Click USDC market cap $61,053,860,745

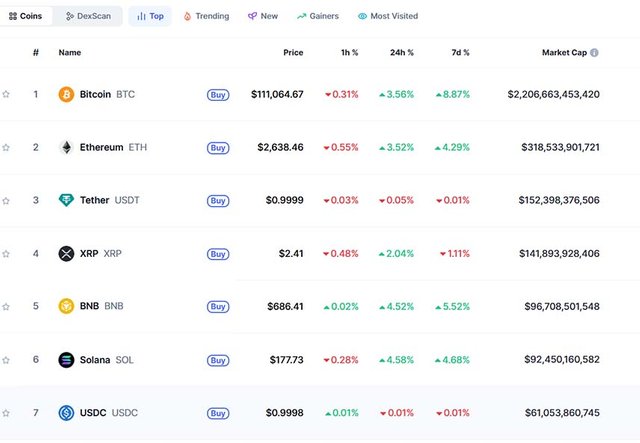click(x=562, y=413)
